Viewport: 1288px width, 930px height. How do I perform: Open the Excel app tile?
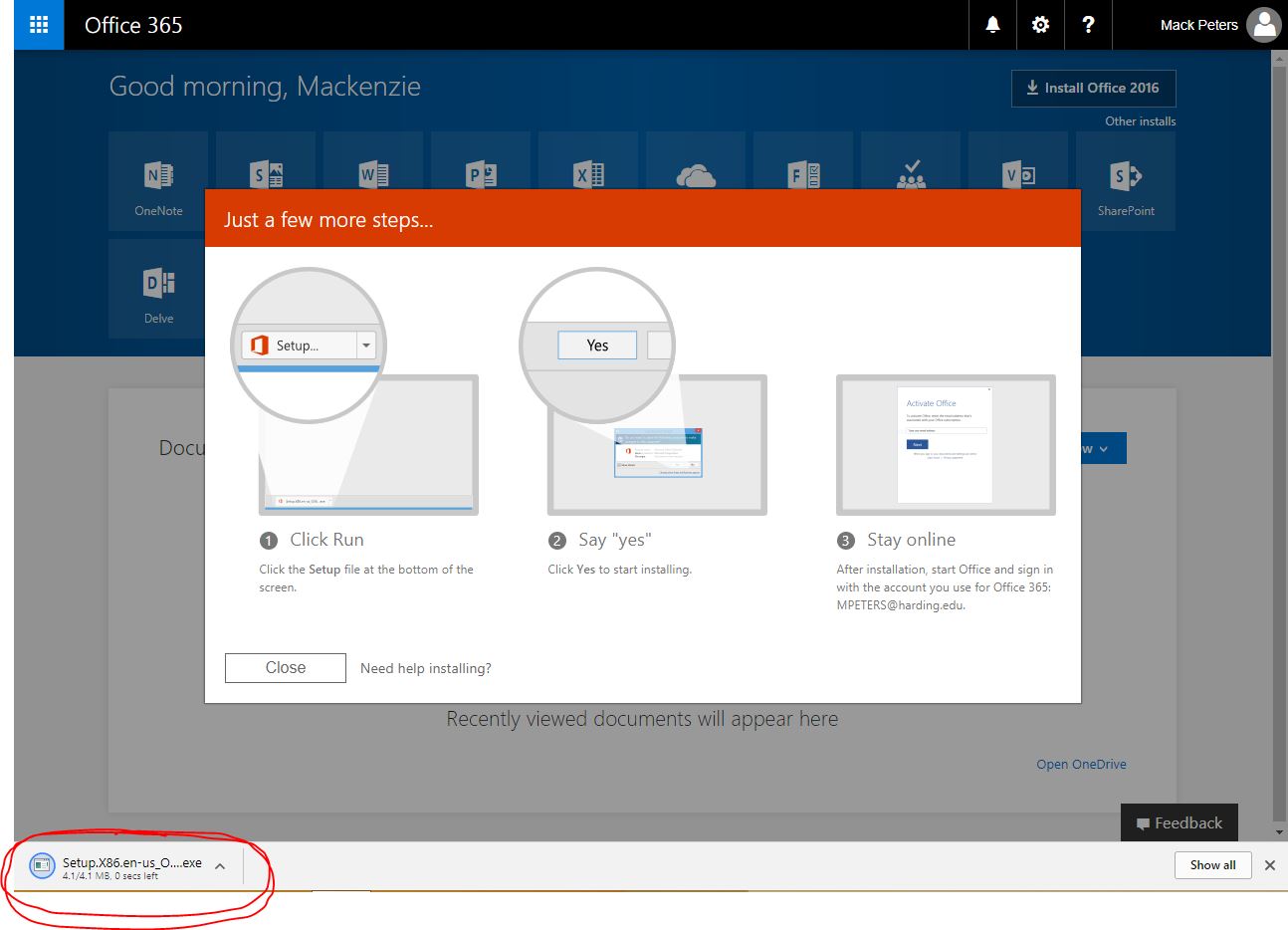pos(587,174)
